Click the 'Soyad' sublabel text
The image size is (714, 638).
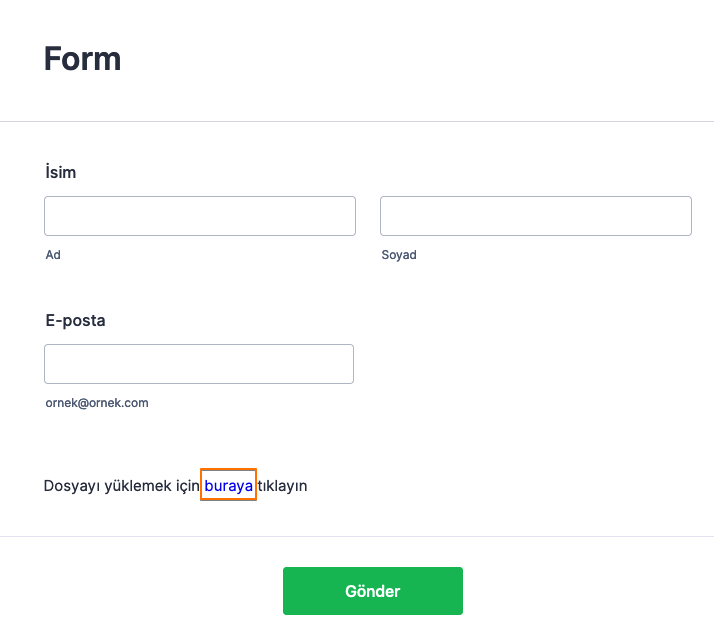399,255
